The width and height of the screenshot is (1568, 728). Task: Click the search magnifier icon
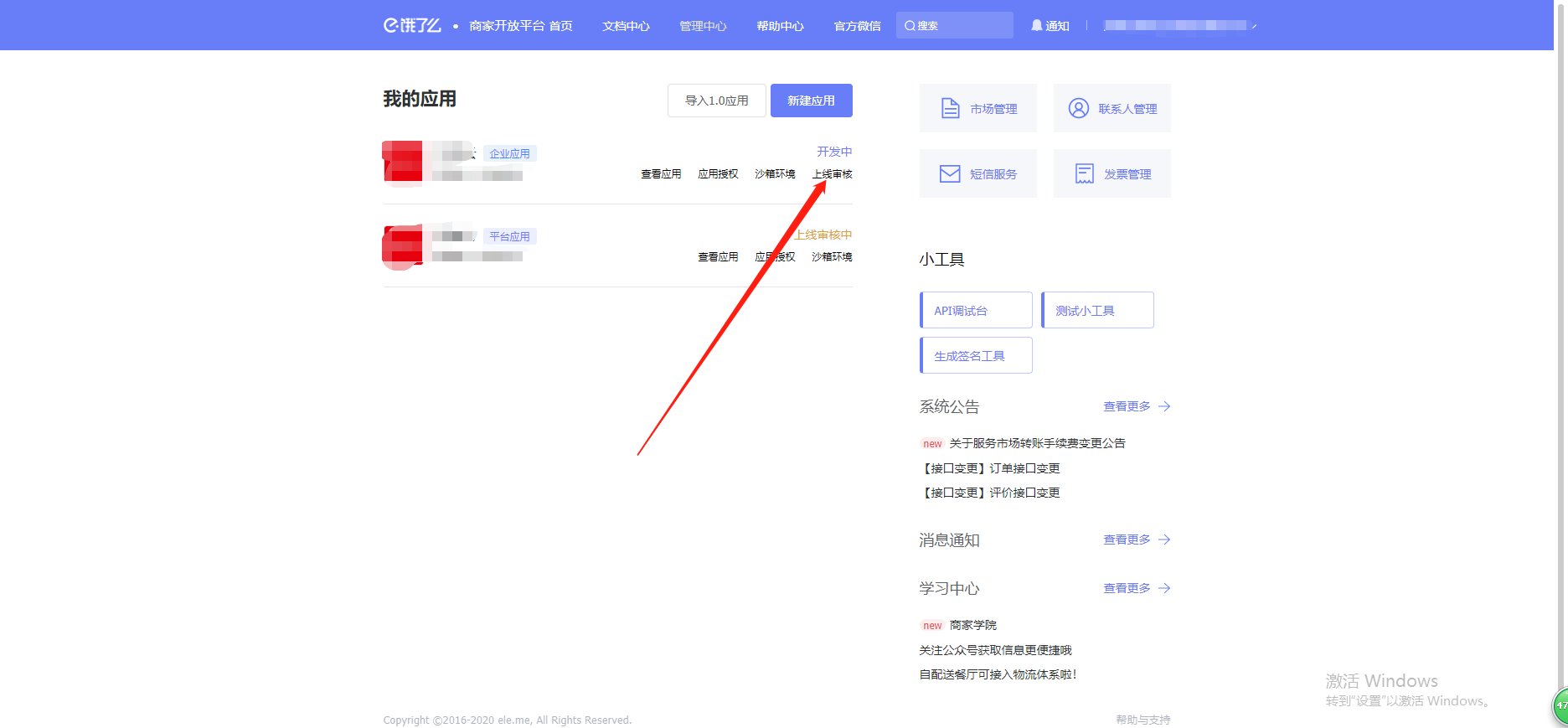pos(910,26)
